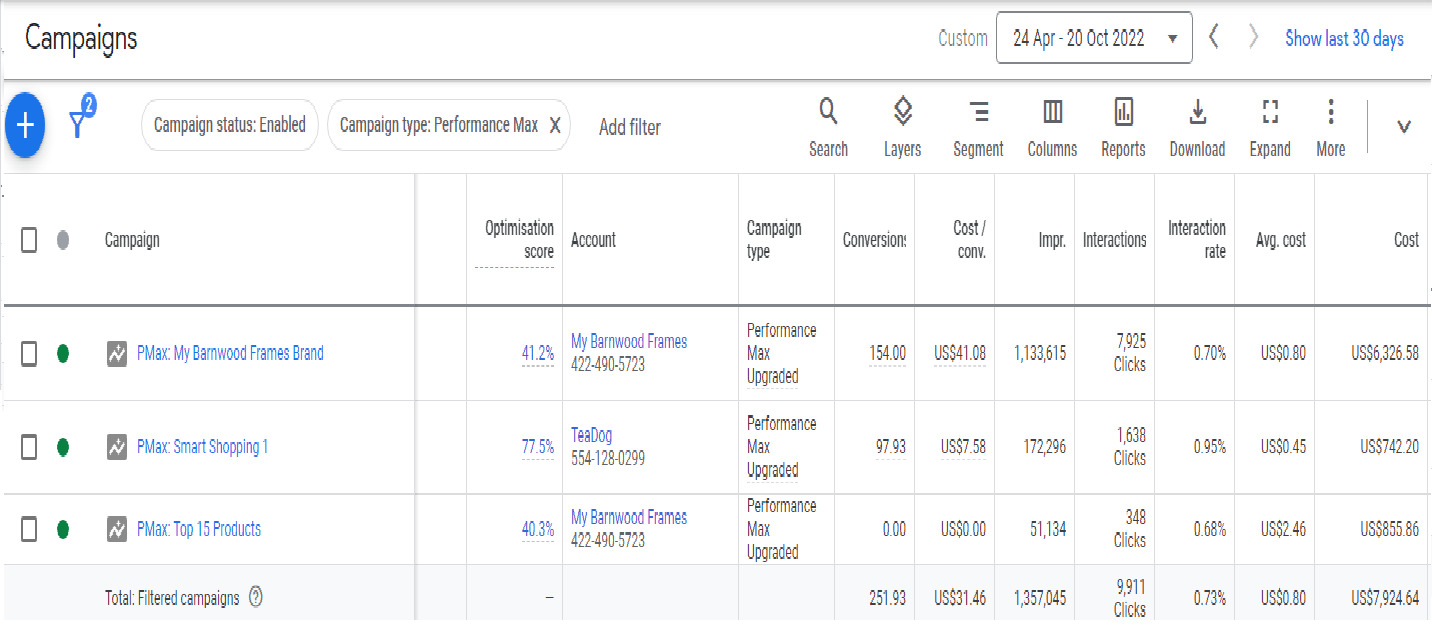Viewport: 1432px width, 626px height.
Task: Click the Layers toolbar icon
Action: point(902,127)
